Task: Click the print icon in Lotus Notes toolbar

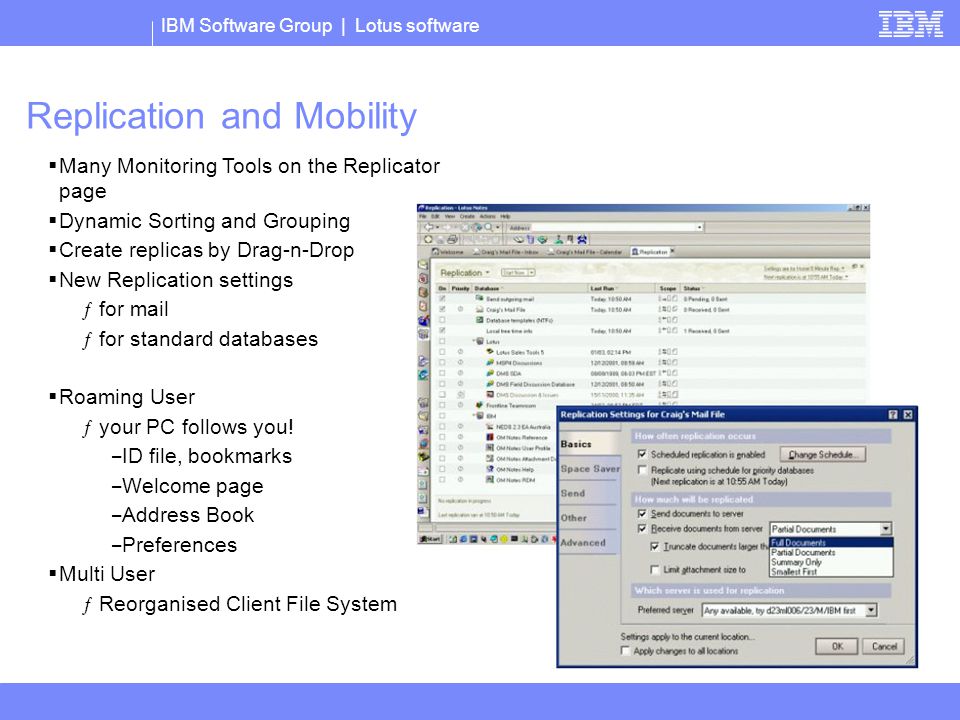Action: coord(453,239)
